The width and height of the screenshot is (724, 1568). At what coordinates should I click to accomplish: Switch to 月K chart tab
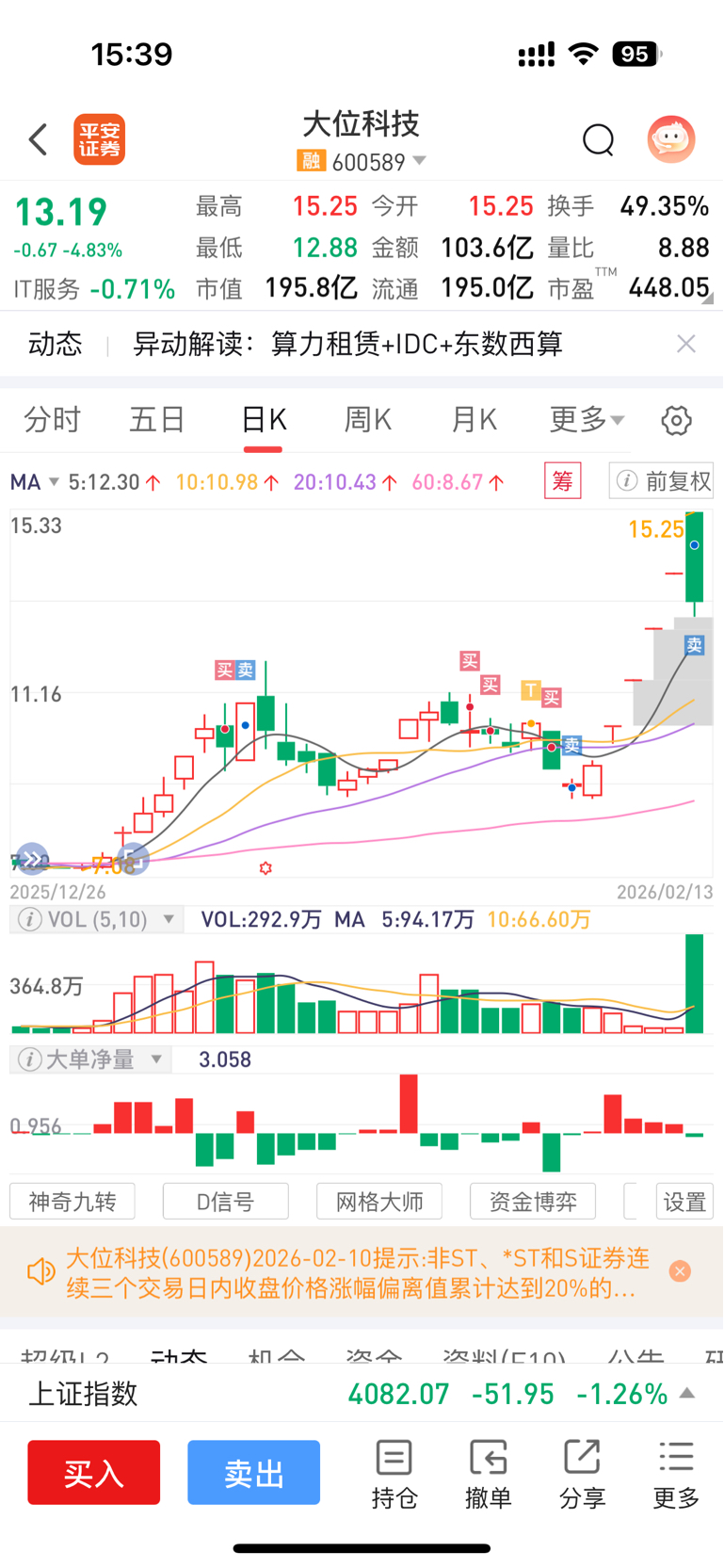(474, 419)
